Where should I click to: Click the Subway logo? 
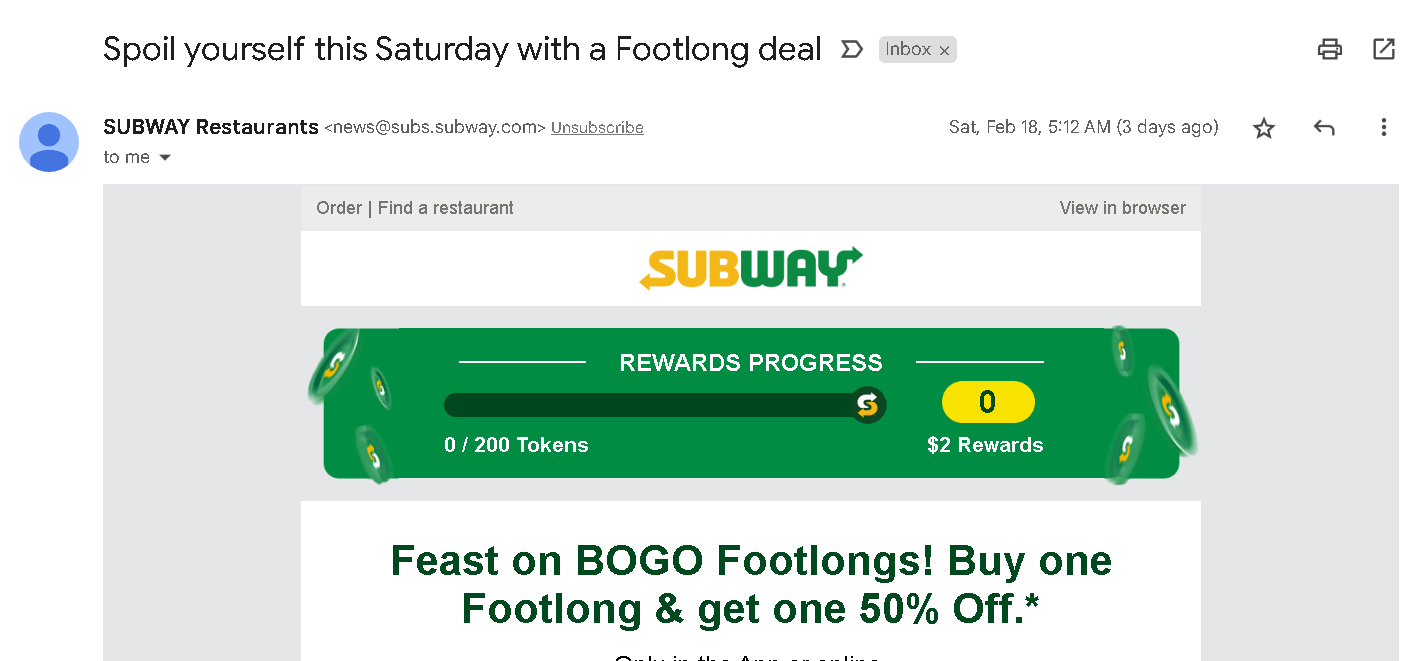tap(751, 268)
